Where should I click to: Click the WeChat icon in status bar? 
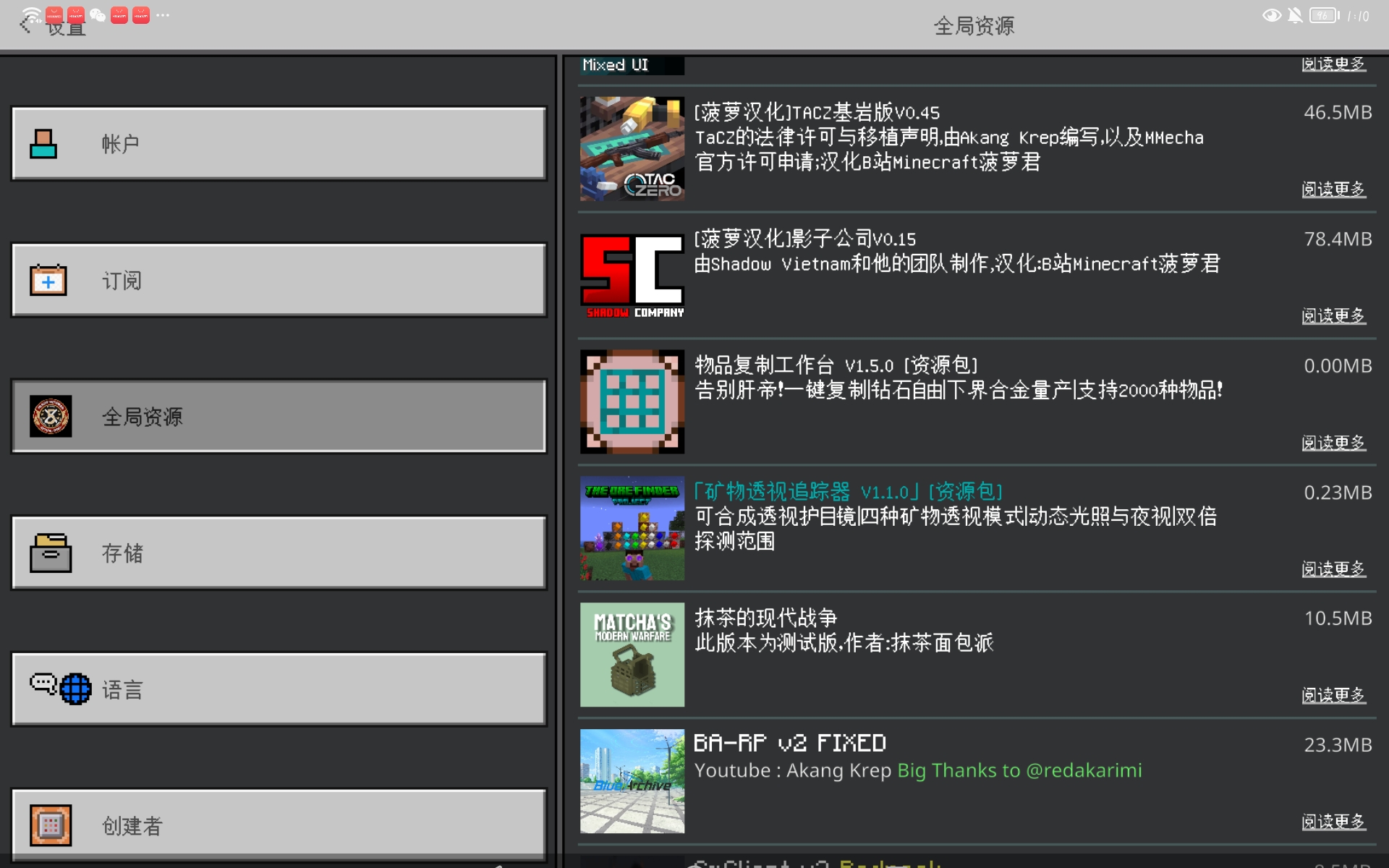point(98,15)
